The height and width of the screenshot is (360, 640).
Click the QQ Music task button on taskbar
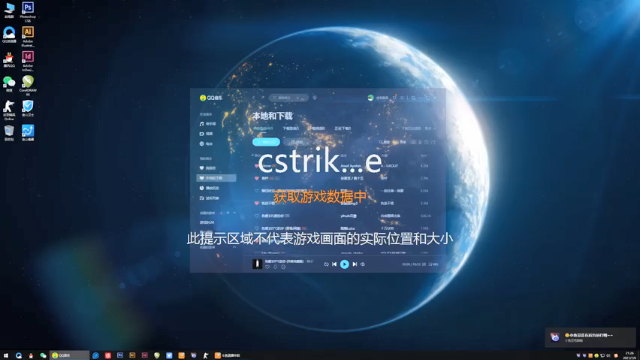click(x=70, y=356)
